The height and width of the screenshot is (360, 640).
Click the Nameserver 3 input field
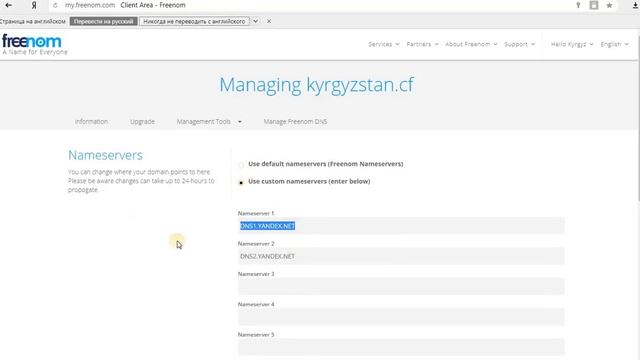click(401, 287)
